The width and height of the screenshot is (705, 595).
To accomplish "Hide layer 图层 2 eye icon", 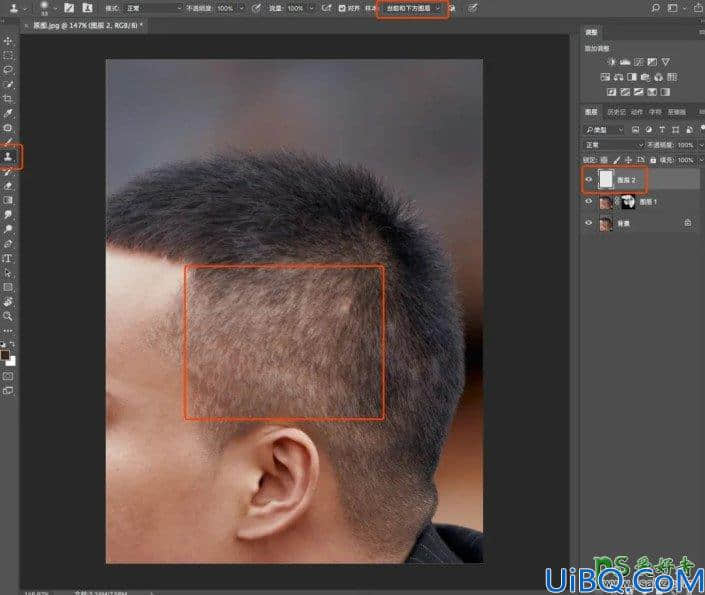I will [x=589, y=180].
